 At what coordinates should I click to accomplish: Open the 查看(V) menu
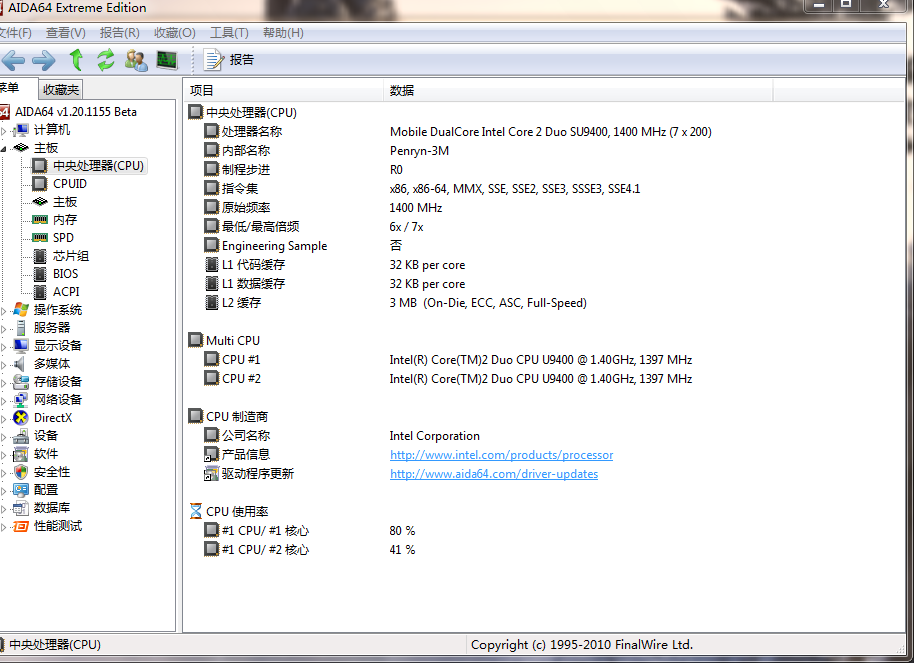pyautogui.click(x=65, y=33)
